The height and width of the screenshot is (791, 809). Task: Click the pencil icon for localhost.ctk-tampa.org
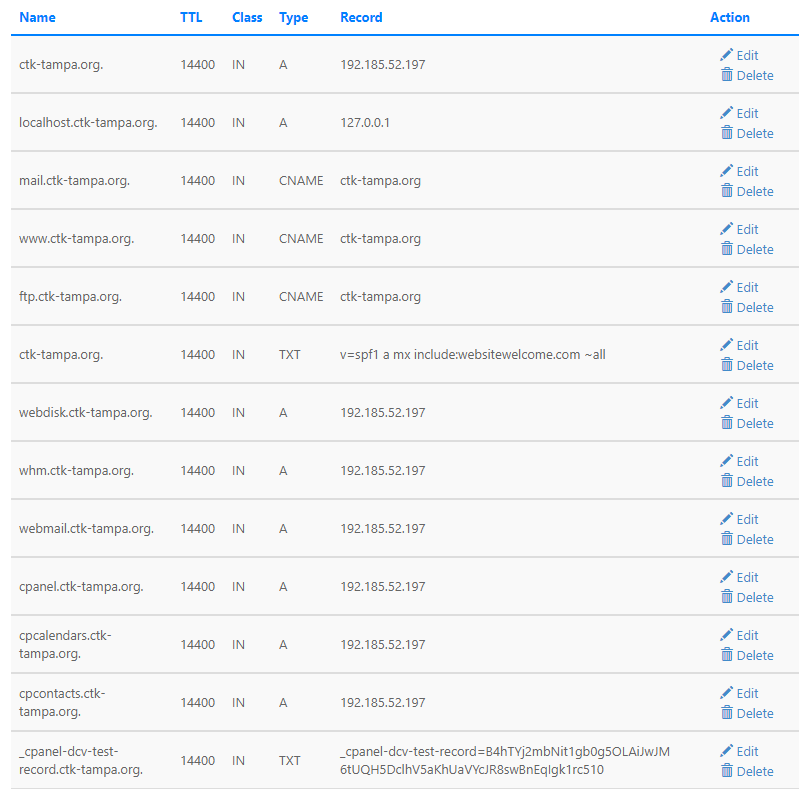[727, 113]
